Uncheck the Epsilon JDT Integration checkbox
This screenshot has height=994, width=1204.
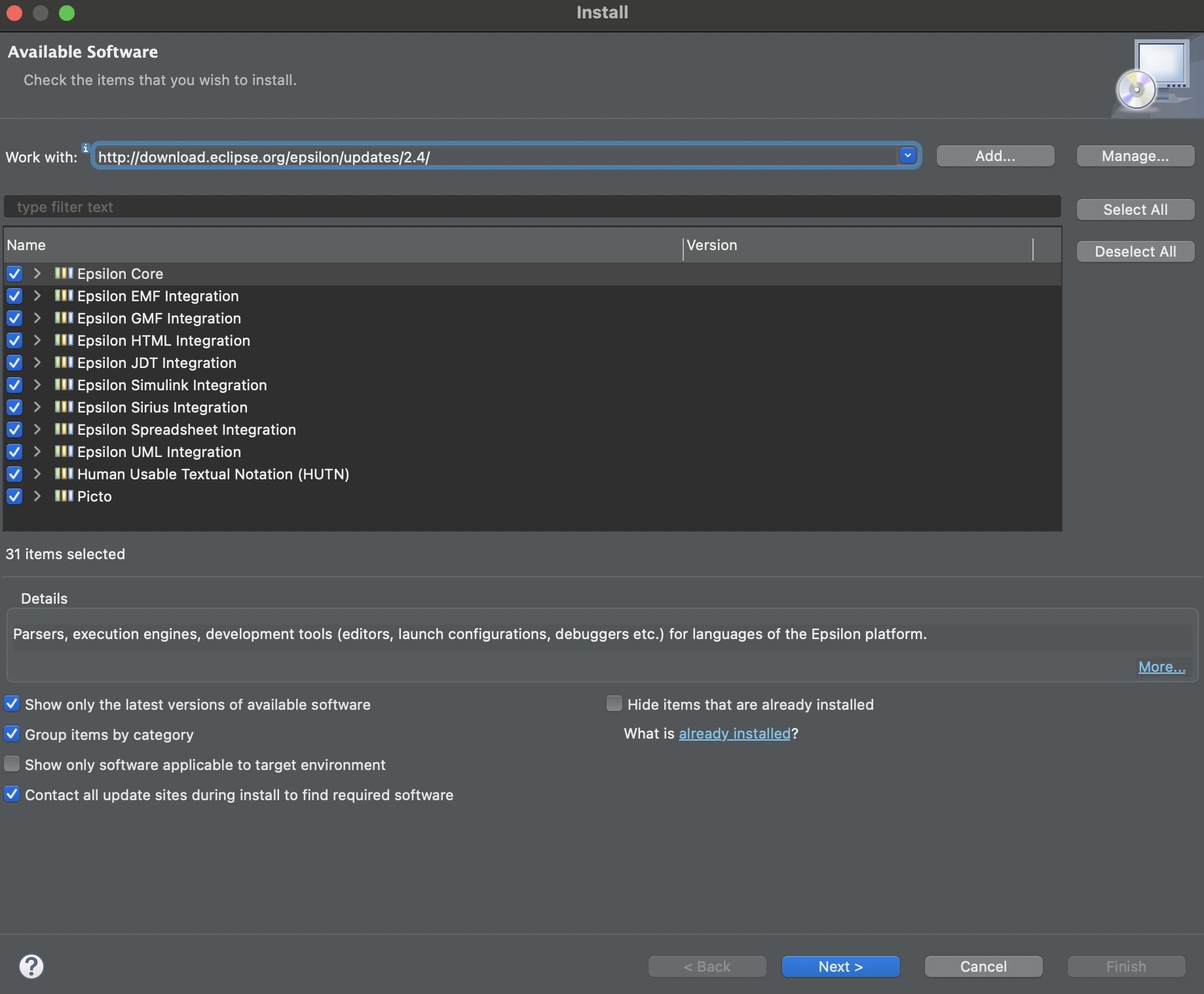(x=14, y=363)
